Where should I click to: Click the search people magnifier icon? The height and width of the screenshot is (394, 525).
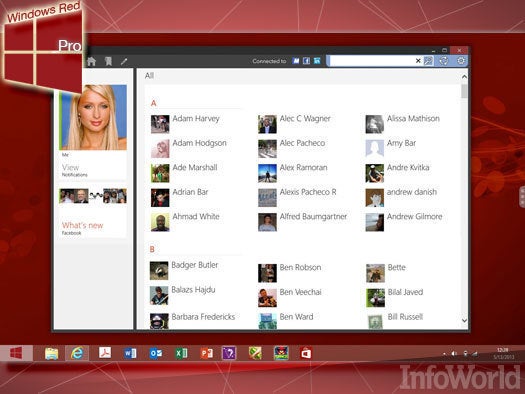(x=428, y=61)
